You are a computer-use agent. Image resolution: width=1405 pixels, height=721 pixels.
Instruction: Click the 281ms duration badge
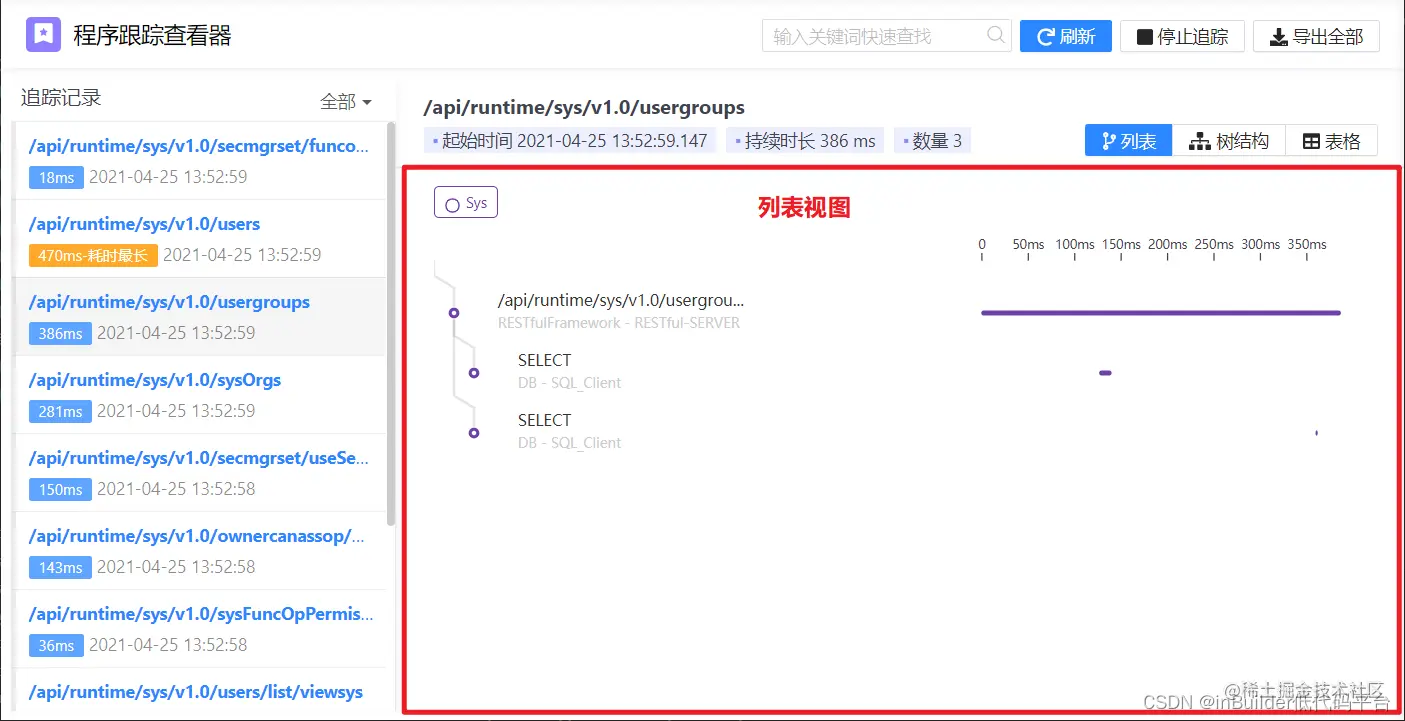[x=60, y=411]
